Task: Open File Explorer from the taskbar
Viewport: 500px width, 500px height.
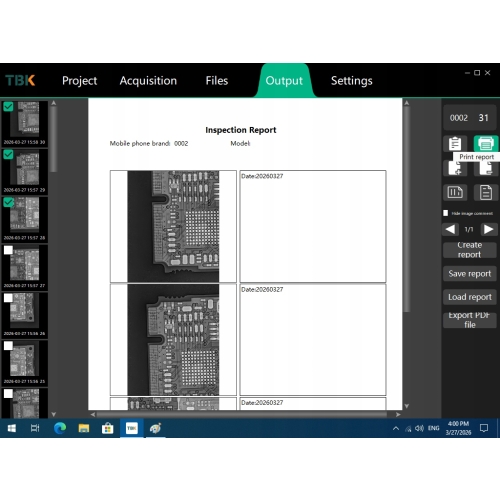Action: [x=84, y=428]
